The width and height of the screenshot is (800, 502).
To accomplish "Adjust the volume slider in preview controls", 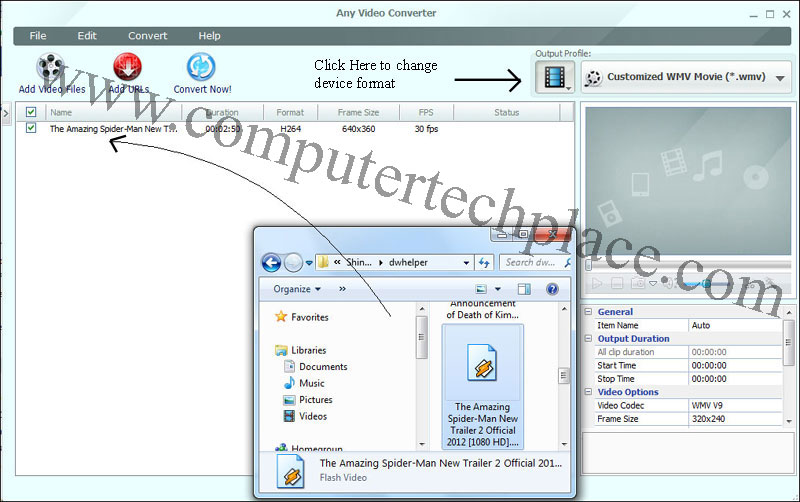I will (706, 284).
